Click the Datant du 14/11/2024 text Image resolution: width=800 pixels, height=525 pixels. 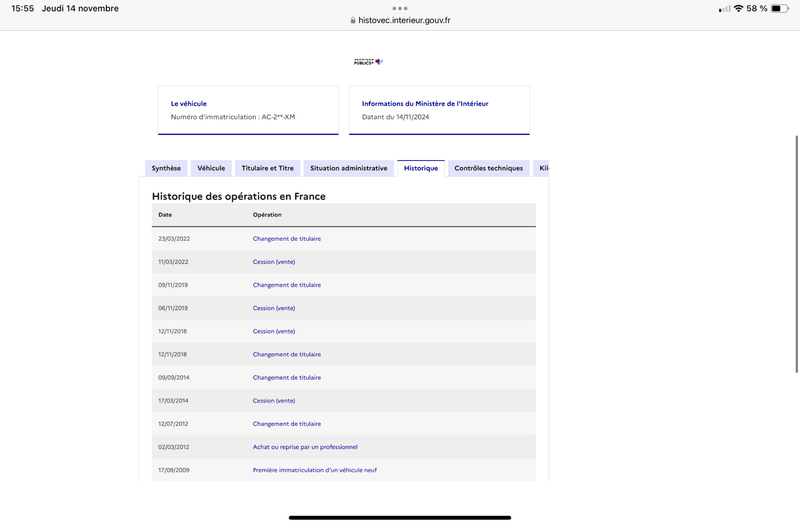point(395,117)
